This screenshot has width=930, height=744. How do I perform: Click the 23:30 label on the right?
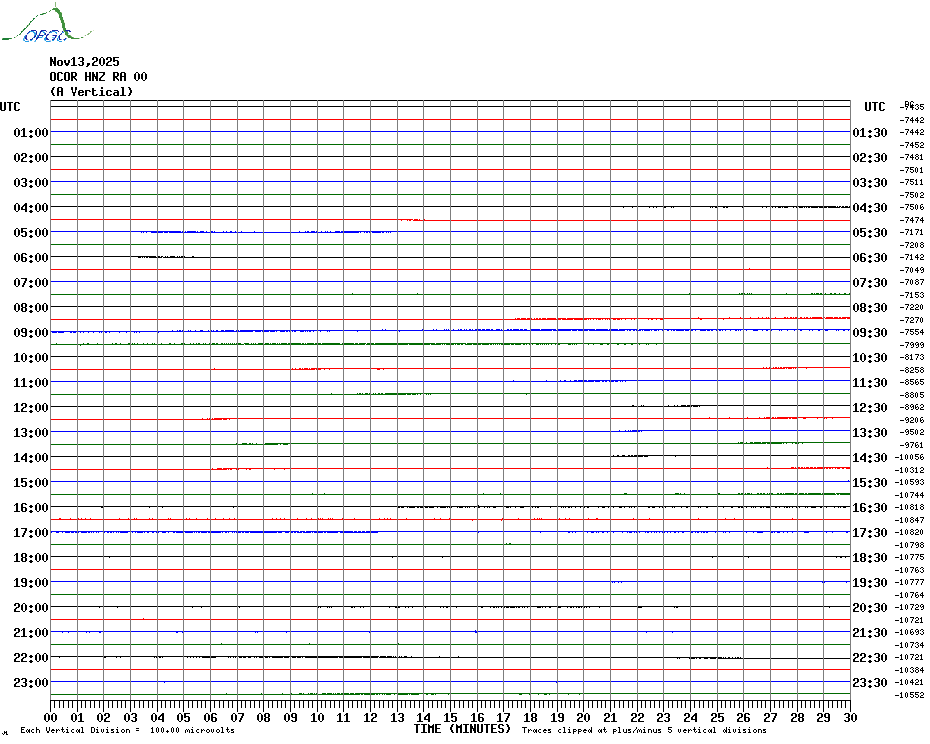tap(870, 683)
